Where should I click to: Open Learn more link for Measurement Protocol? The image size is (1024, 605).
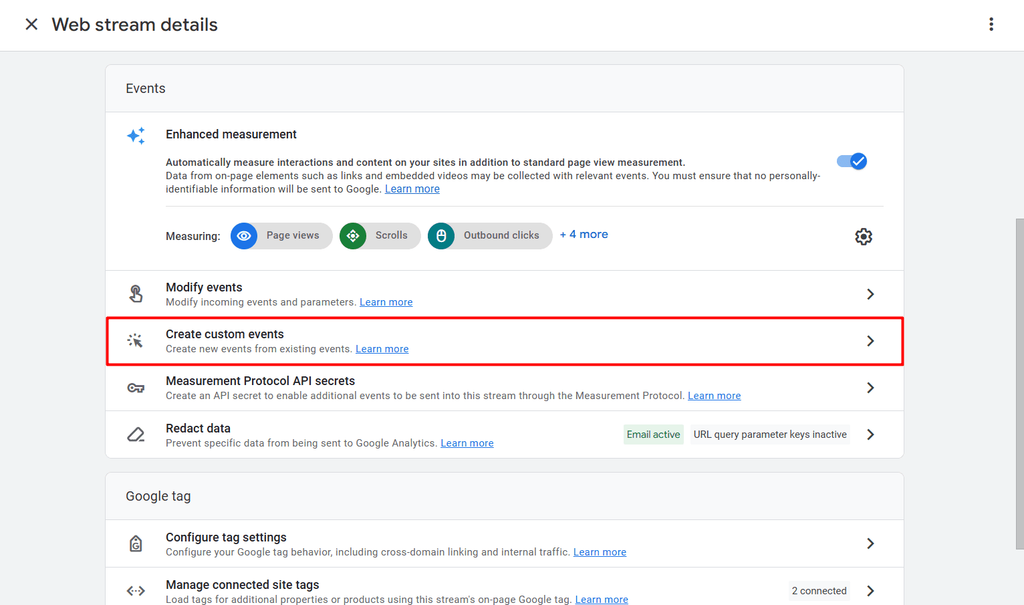[x=714, y=396]
